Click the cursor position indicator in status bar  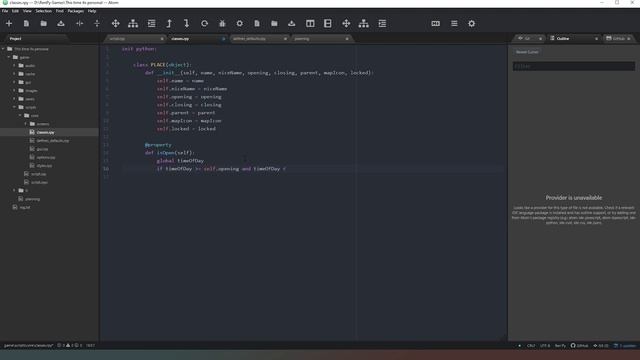pos(90,345)
